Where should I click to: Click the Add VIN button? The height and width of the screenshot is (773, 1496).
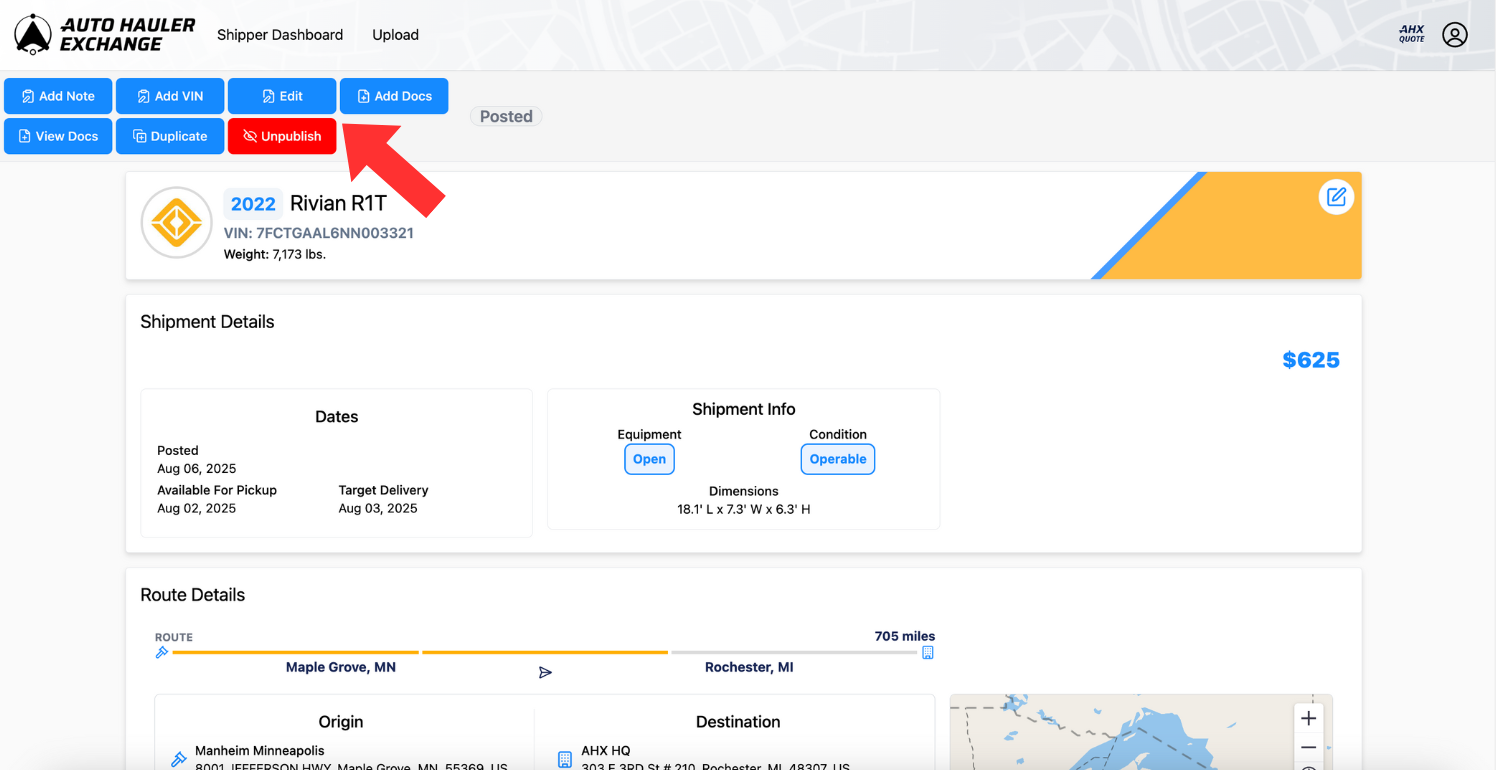coord(170,96)
